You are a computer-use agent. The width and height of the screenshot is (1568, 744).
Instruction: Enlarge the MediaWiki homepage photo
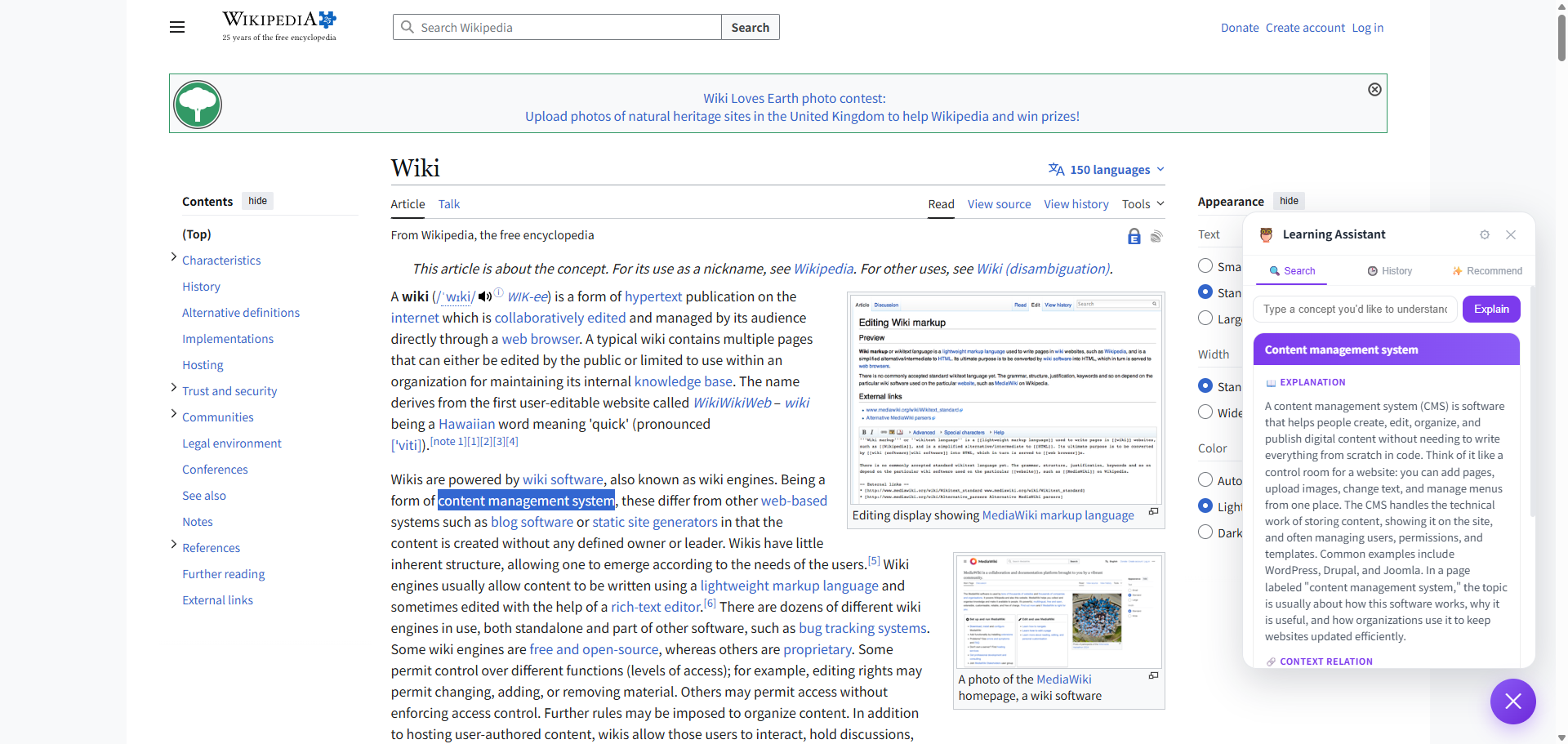click(1153, 675)
